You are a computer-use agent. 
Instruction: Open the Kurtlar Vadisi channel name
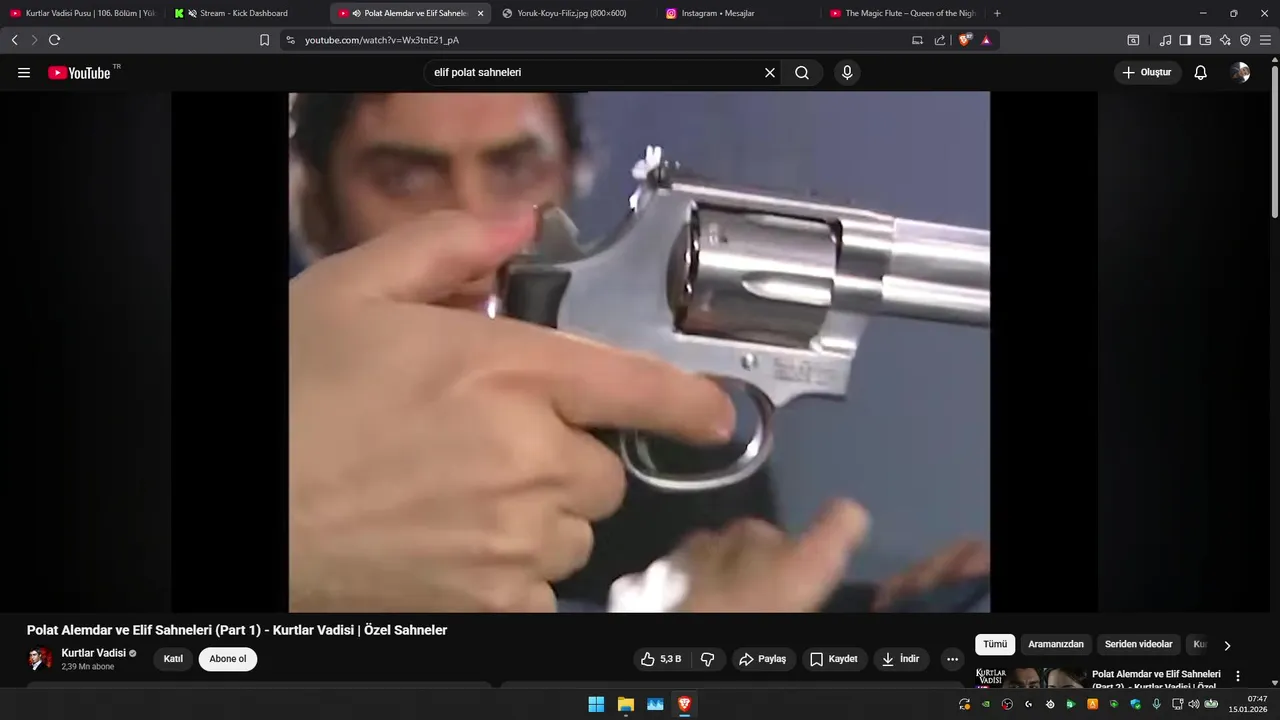point(94,653)
